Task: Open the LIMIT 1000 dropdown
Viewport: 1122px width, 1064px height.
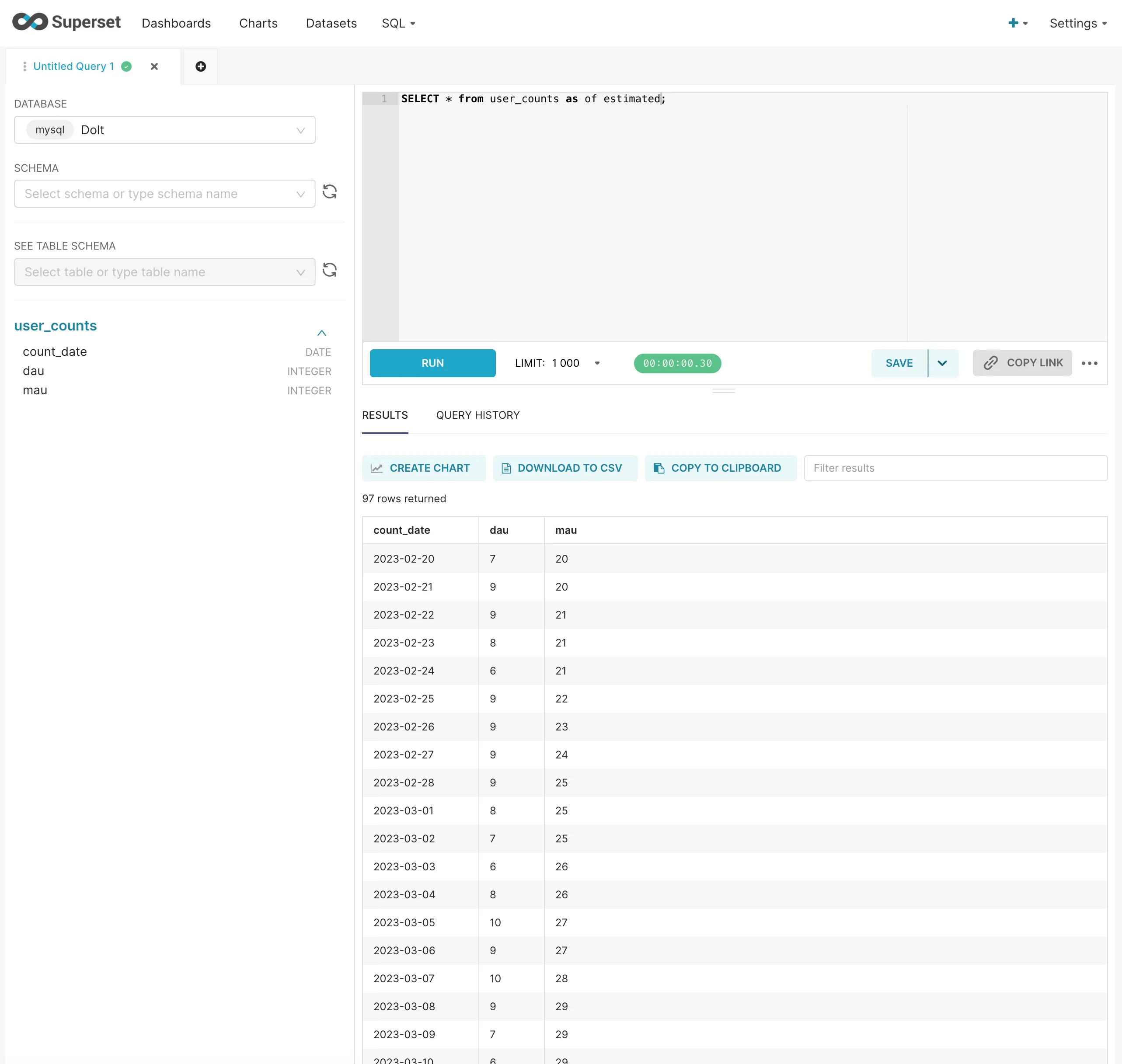Action: coord(597,363)
